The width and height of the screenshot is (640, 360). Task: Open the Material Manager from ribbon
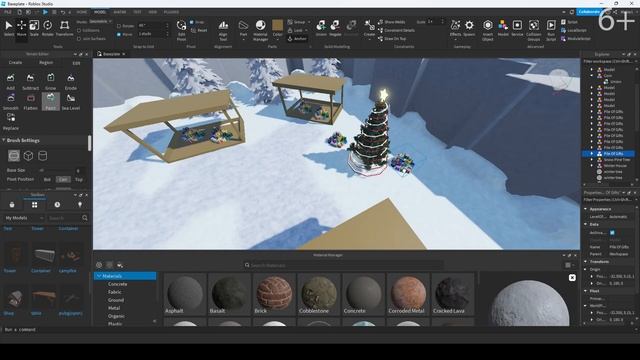(260, 30)
